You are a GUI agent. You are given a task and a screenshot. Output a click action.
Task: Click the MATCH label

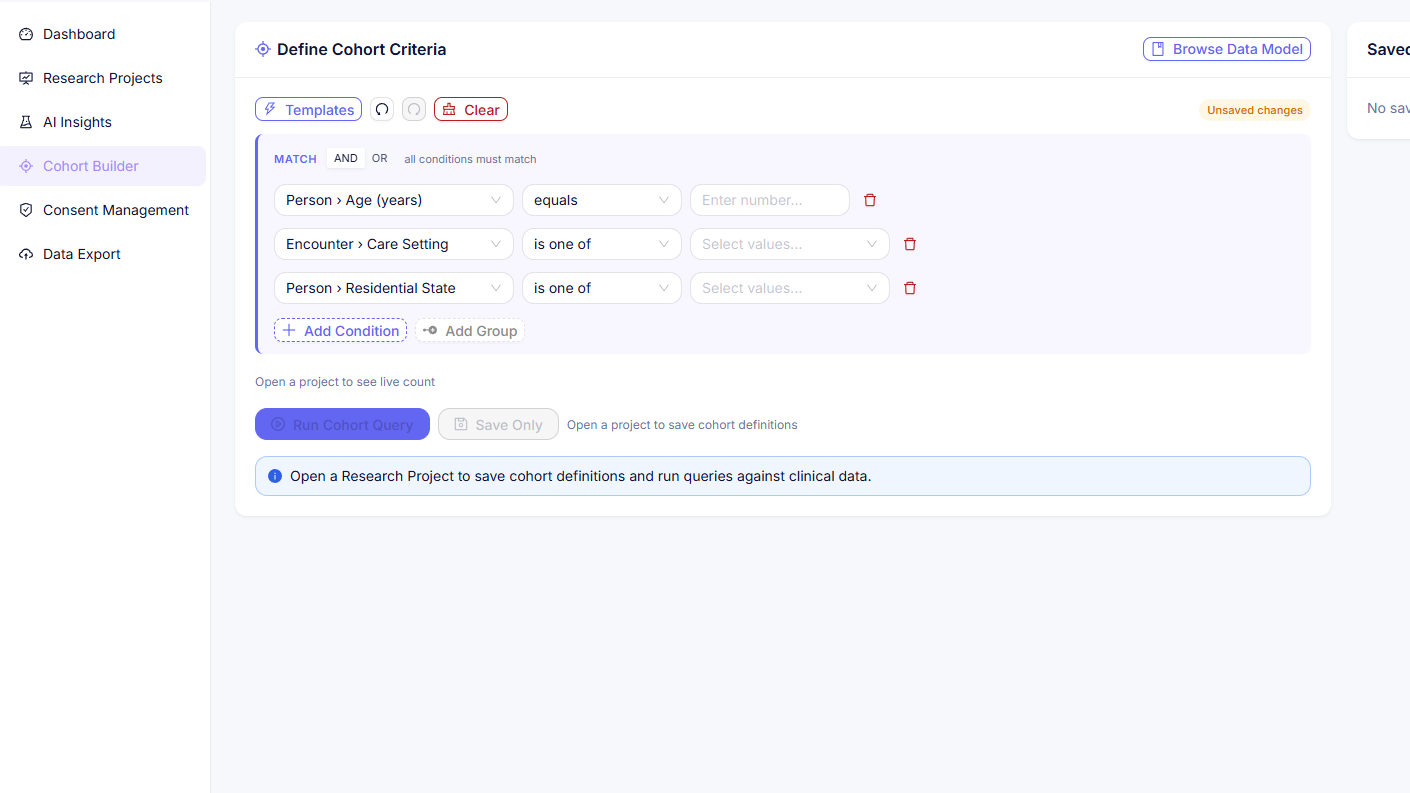(x=295, y=159)
